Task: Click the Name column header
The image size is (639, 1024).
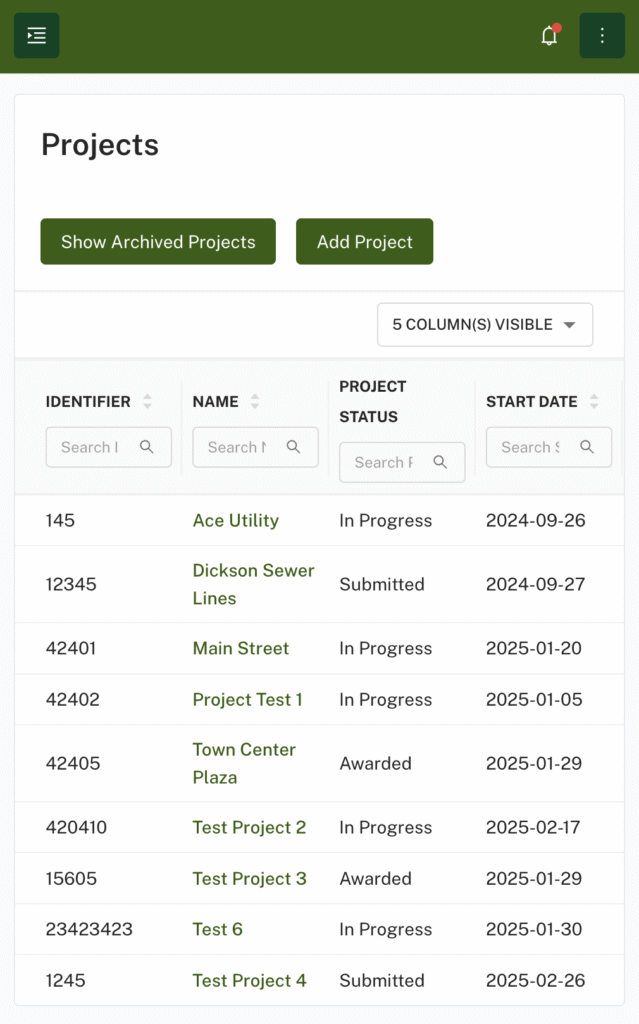Action: (x=216, y=402)
